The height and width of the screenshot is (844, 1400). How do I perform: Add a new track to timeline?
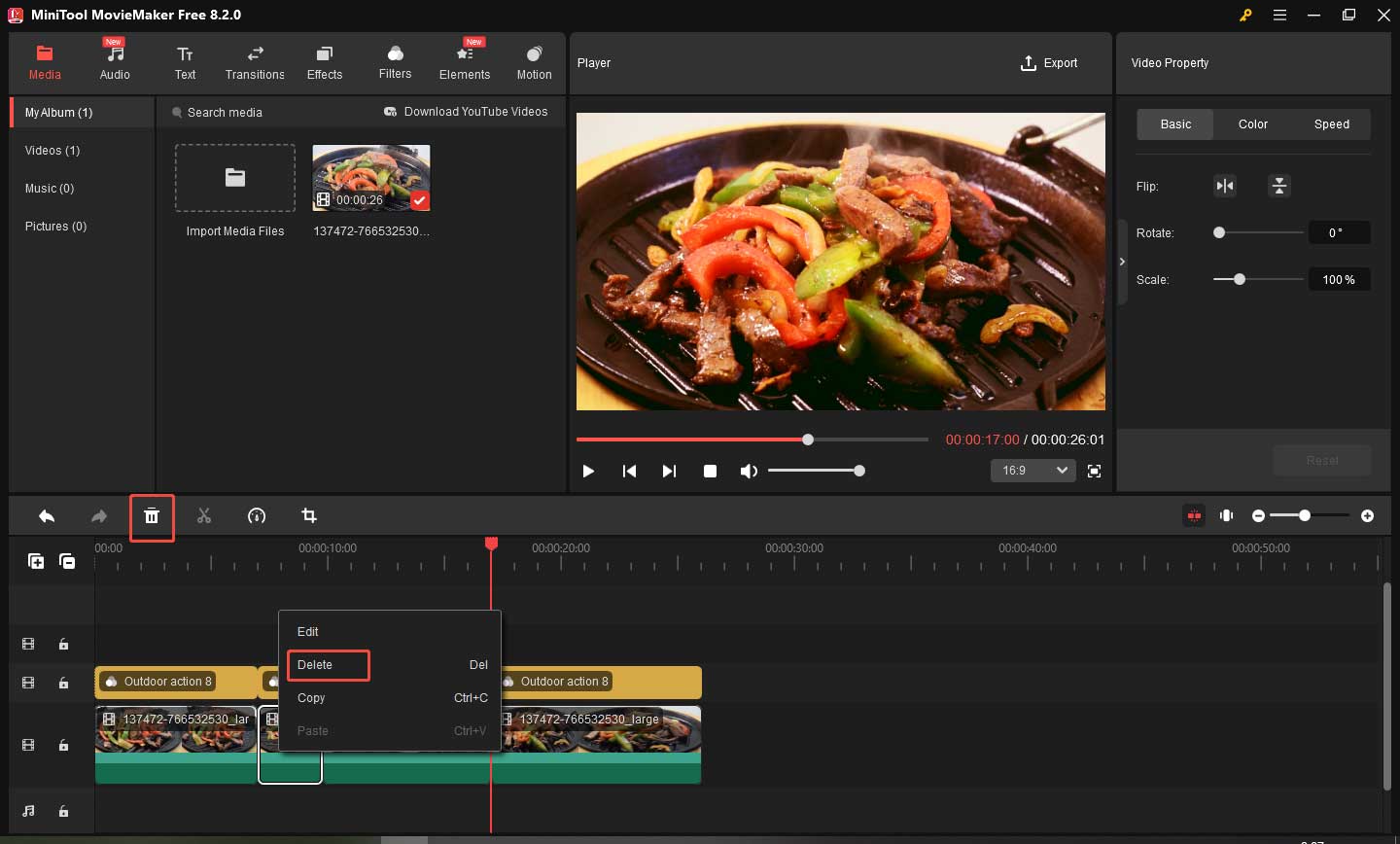pos(36,561)
